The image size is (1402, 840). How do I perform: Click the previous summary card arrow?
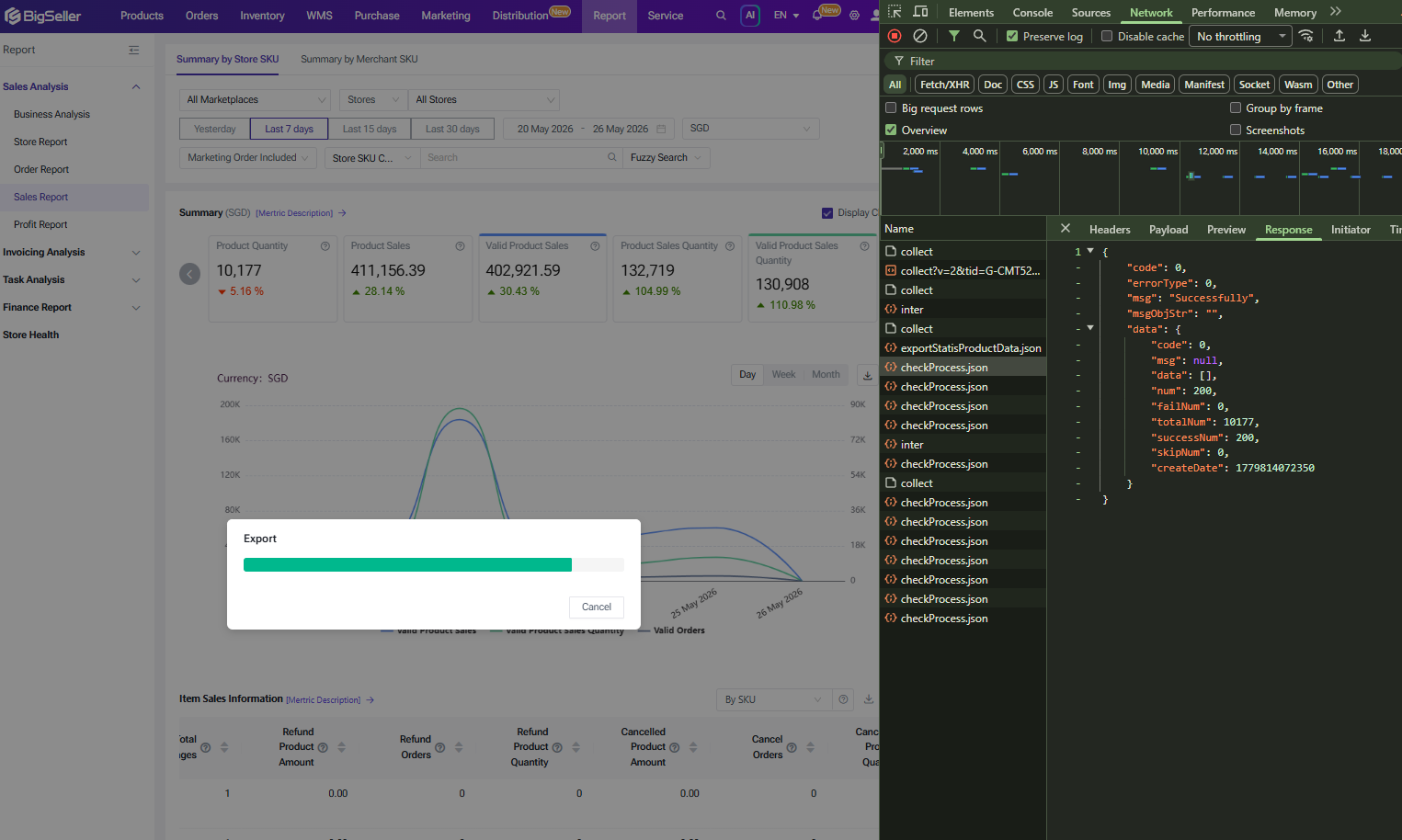tap(190, 274)
